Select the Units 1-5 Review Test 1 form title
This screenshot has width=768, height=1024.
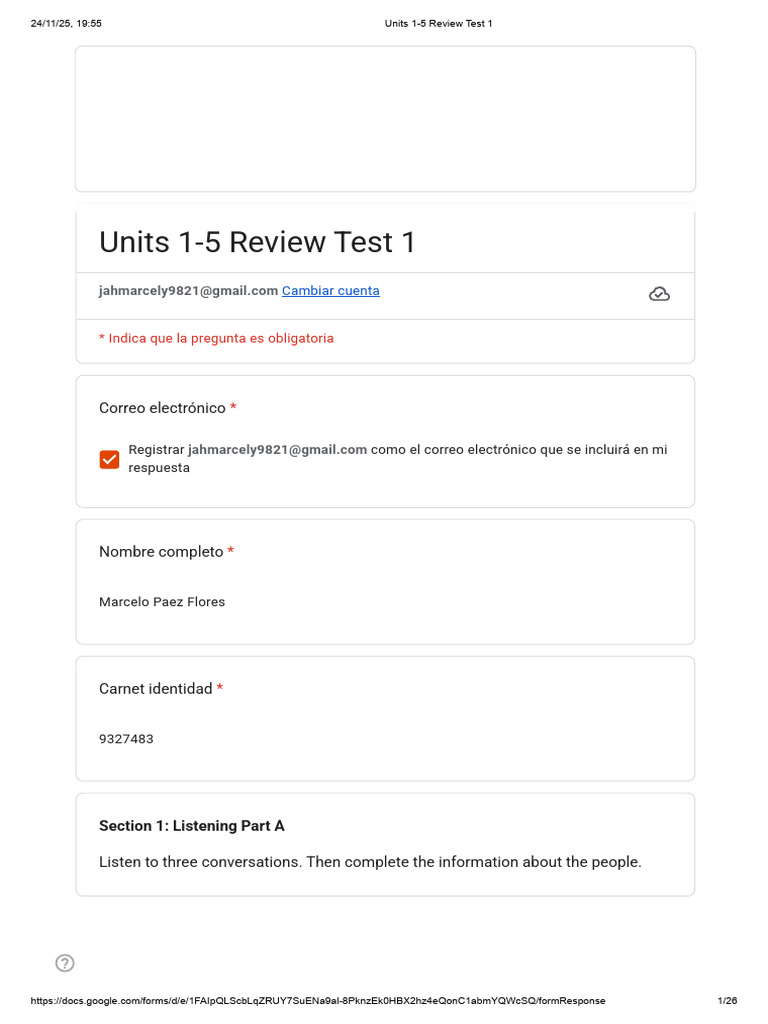point(257,242)
